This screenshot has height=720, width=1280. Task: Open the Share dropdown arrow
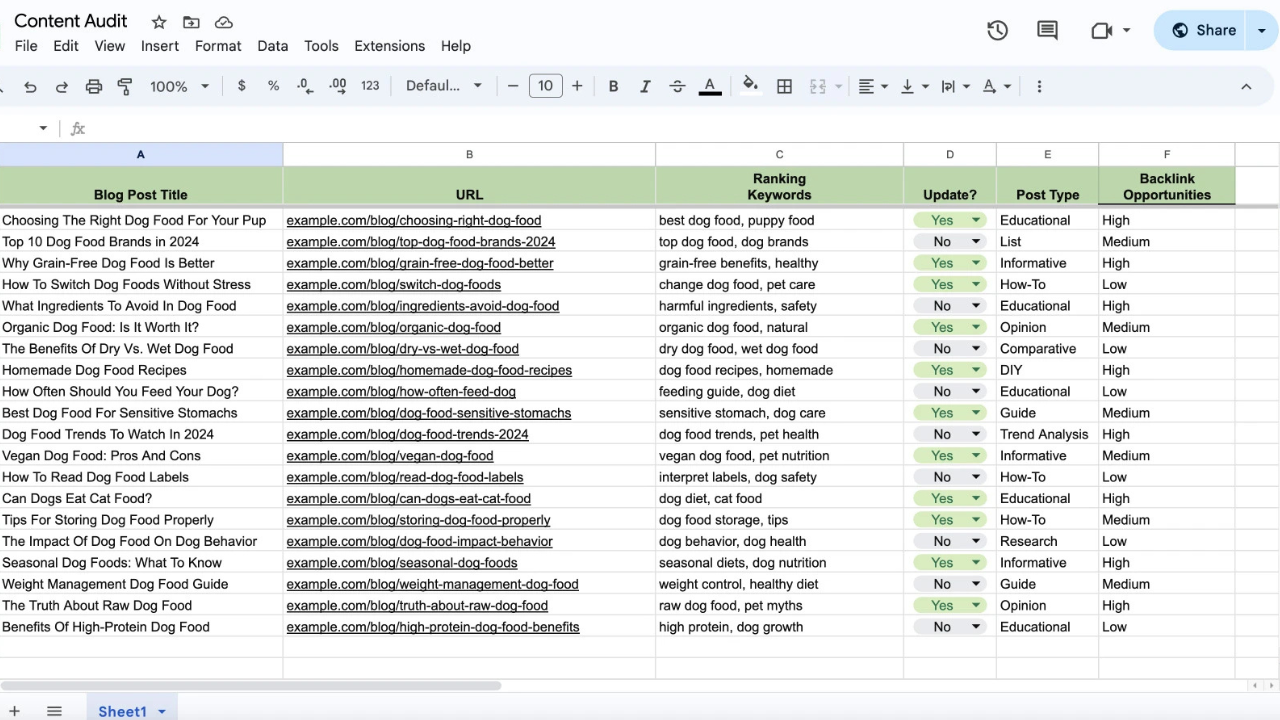point(1262,30)
